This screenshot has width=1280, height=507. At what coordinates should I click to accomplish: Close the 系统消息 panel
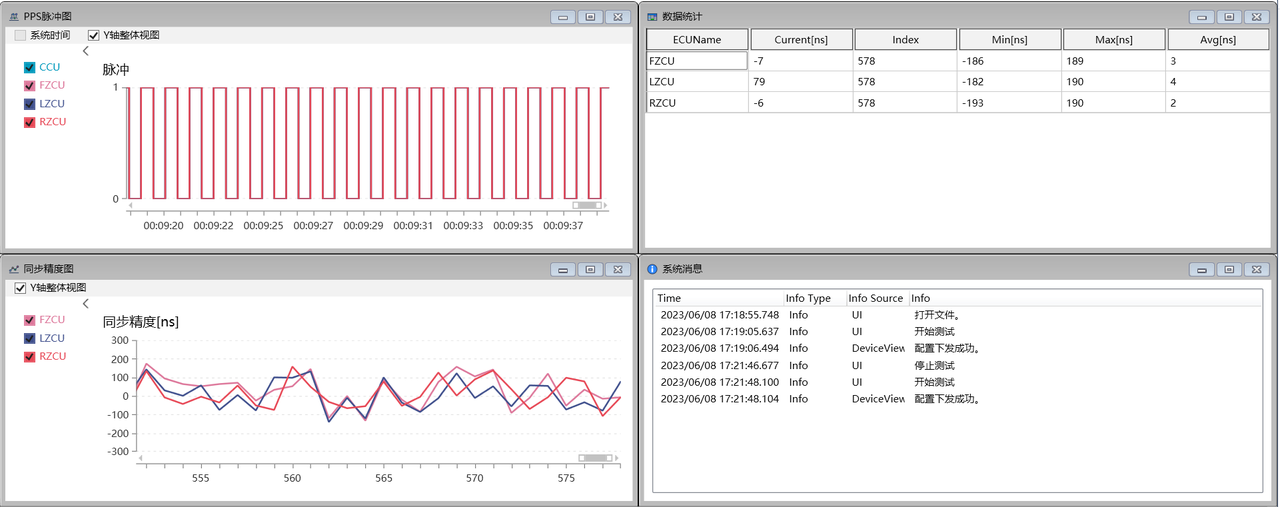[x=1257, y=269]
